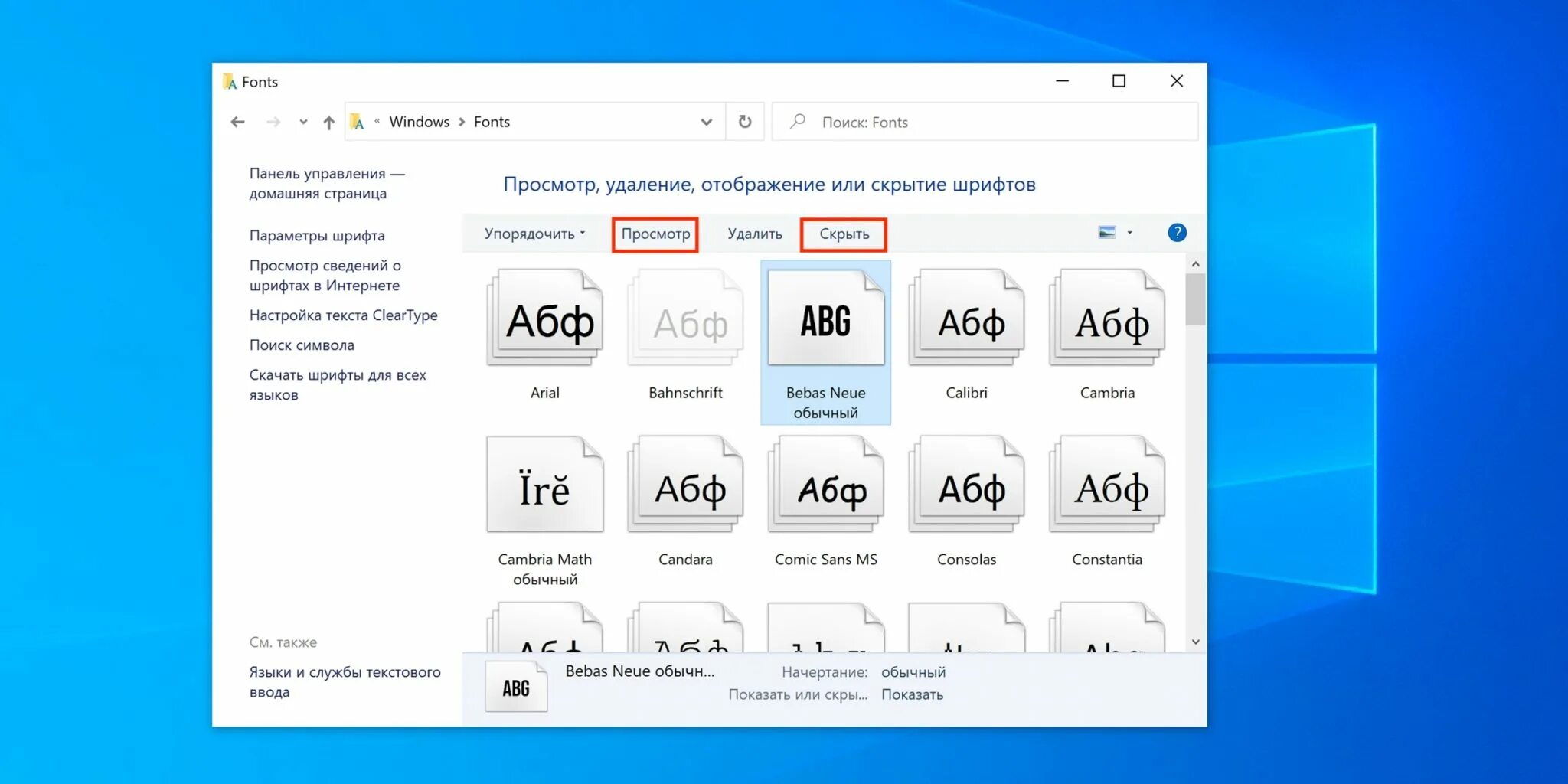Open Языки и службы текстового ввода link
The image size is (1568, 784).
[345, 682]
